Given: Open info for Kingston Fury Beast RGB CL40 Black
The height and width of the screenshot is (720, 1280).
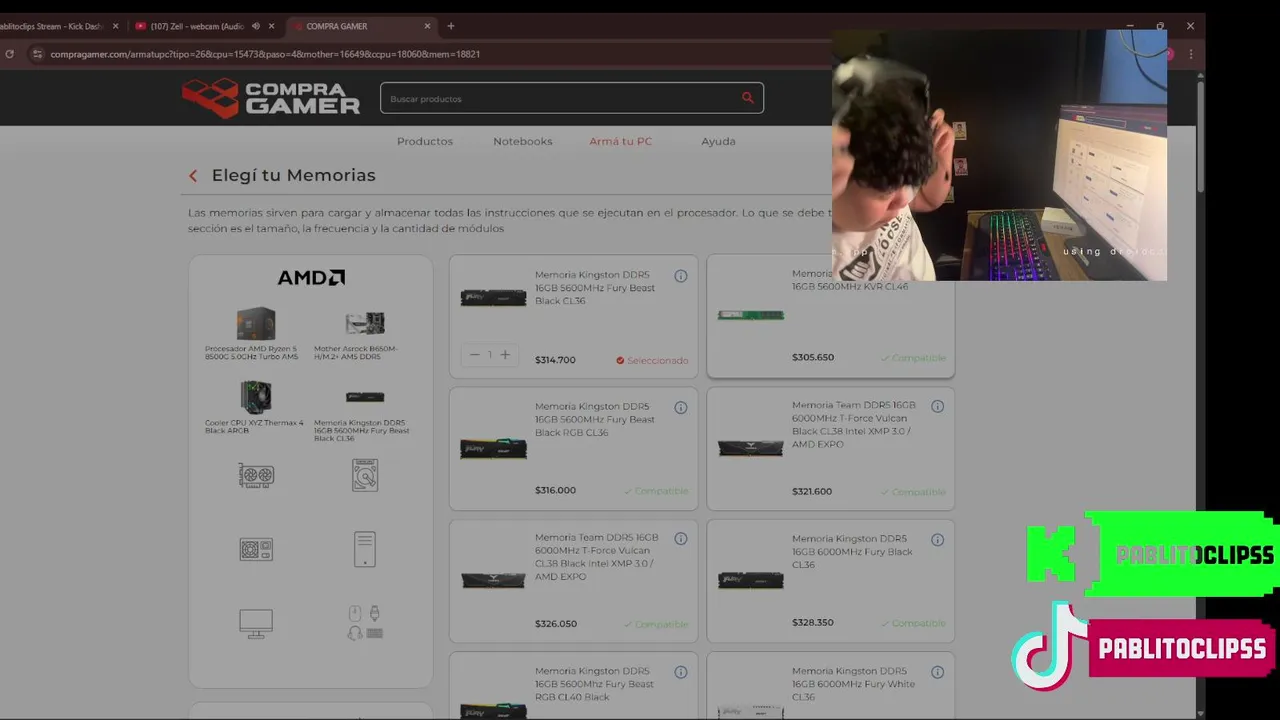Looking at the screenshot, I should [681, 672].
